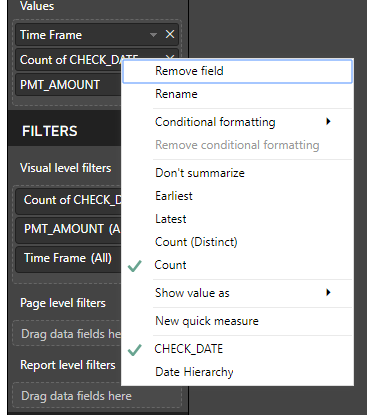Select the Time Frame field in Values
The image size is (367, 415).
click(x=97, y=35)
